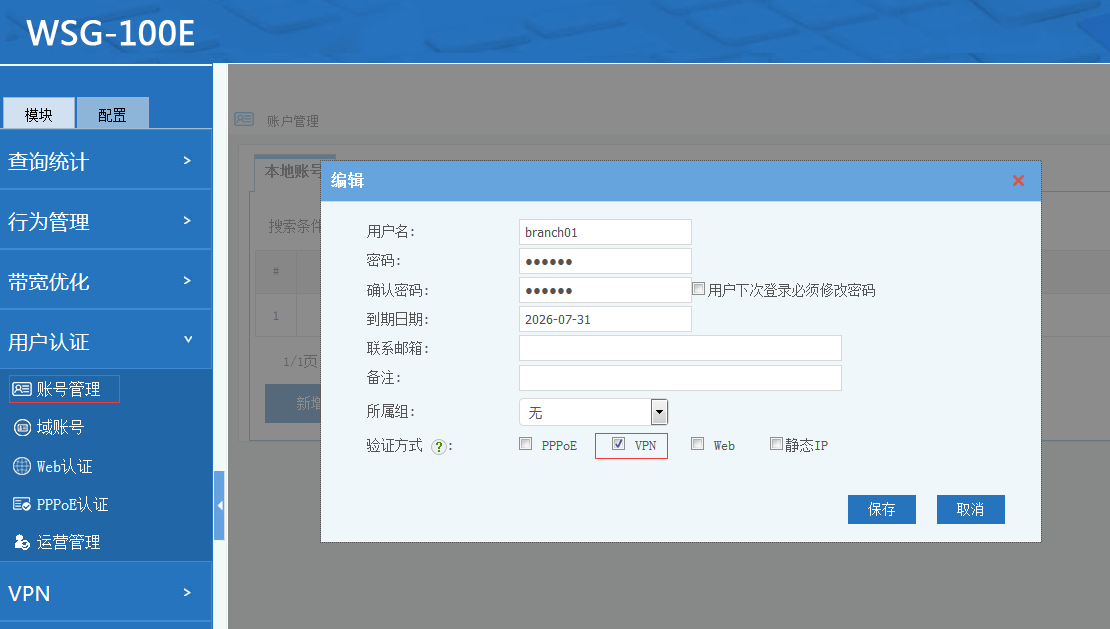
Task: Click the 运营管理 sidebar icon
Action: tap(22, 543)
